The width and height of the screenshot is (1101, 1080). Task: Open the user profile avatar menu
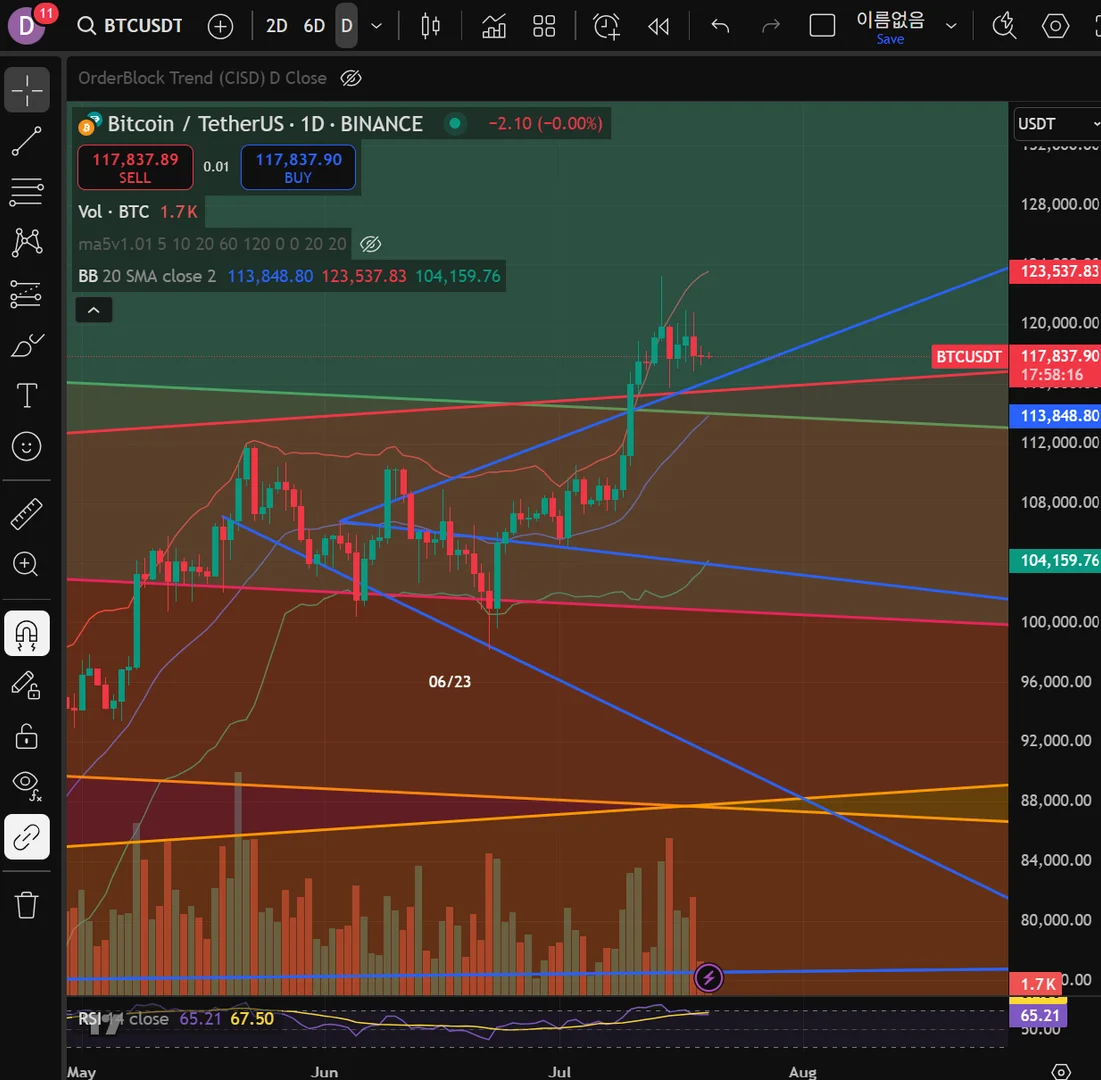(x=26, y=25)
